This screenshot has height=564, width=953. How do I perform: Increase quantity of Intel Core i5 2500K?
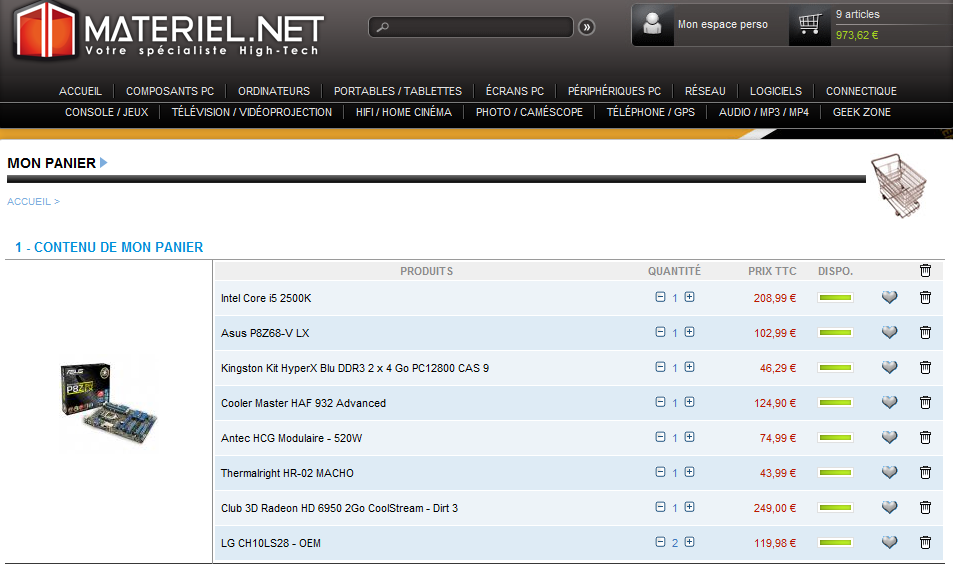click(689, 297)
